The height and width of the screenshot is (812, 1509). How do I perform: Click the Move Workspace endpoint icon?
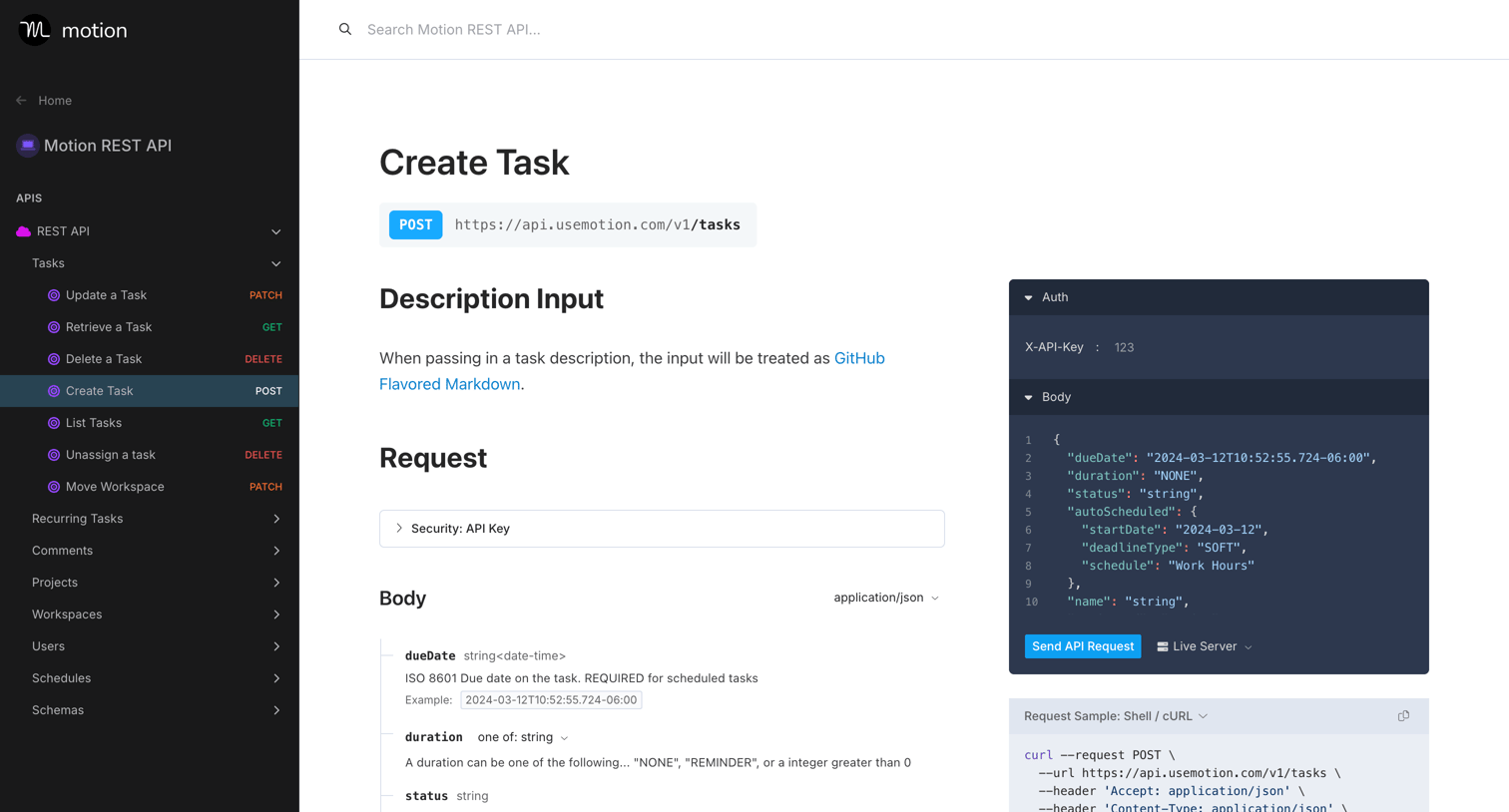tap(54, 487)
